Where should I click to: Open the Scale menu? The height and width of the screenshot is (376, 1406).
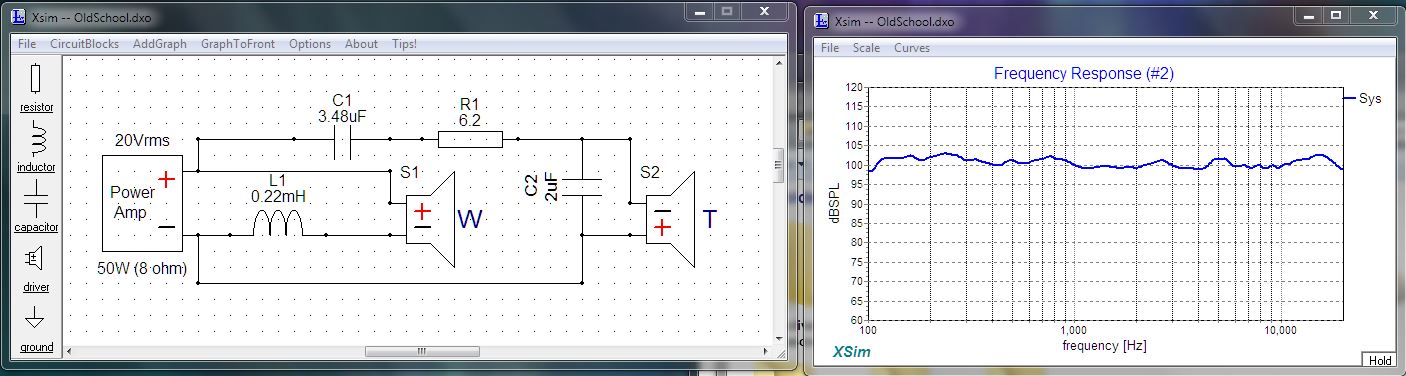(x=866, y=48)
